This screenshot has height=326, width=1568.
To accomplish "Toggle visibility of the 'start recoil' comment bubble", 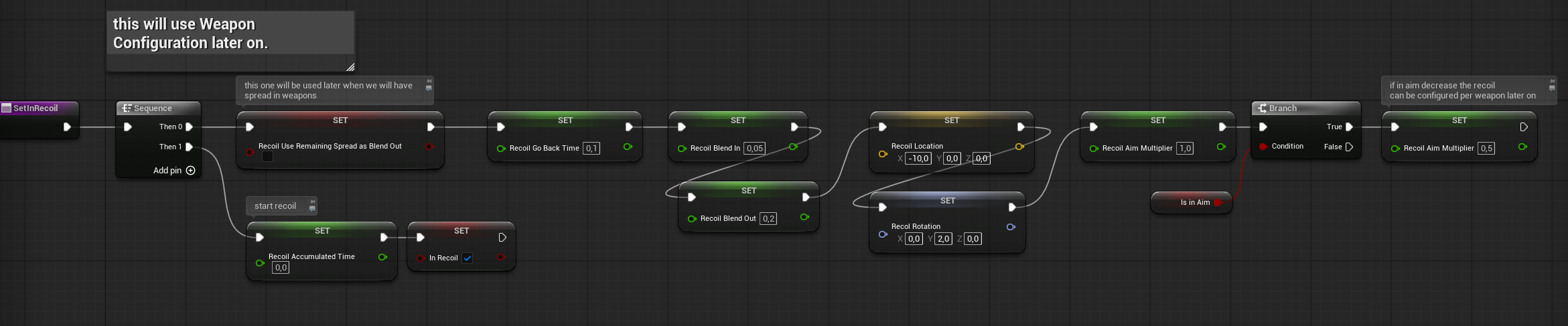I will pyautogui.click(x=312, y=209).
